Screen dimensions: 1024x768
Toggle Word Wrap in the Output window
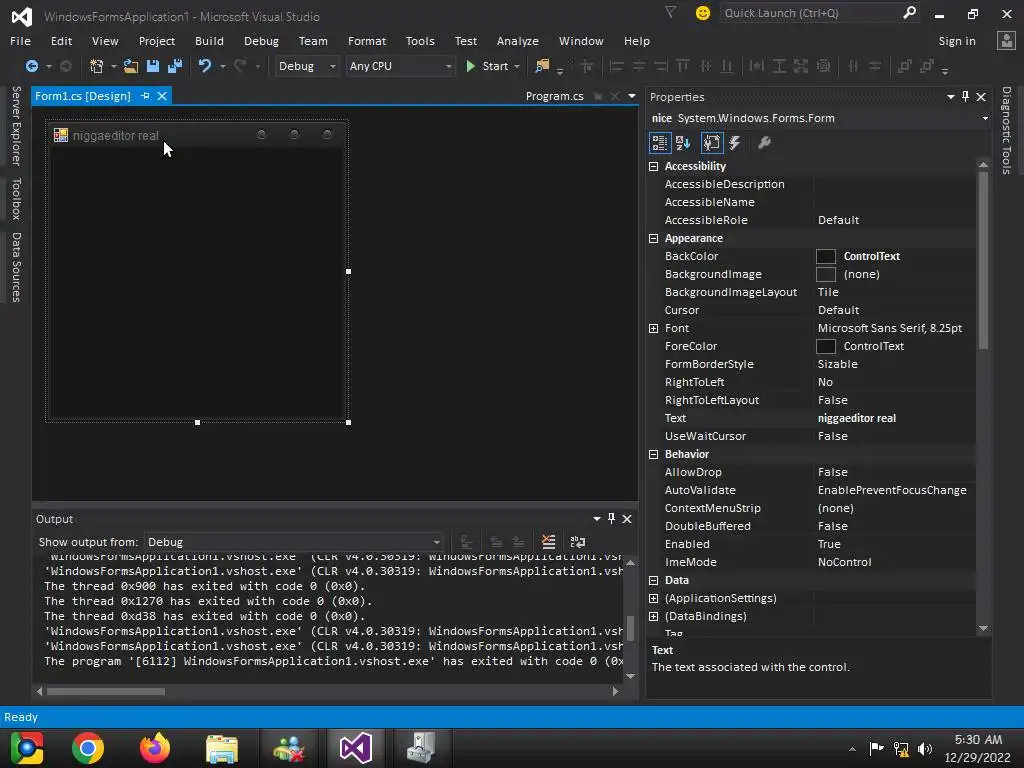click(578, 541)
